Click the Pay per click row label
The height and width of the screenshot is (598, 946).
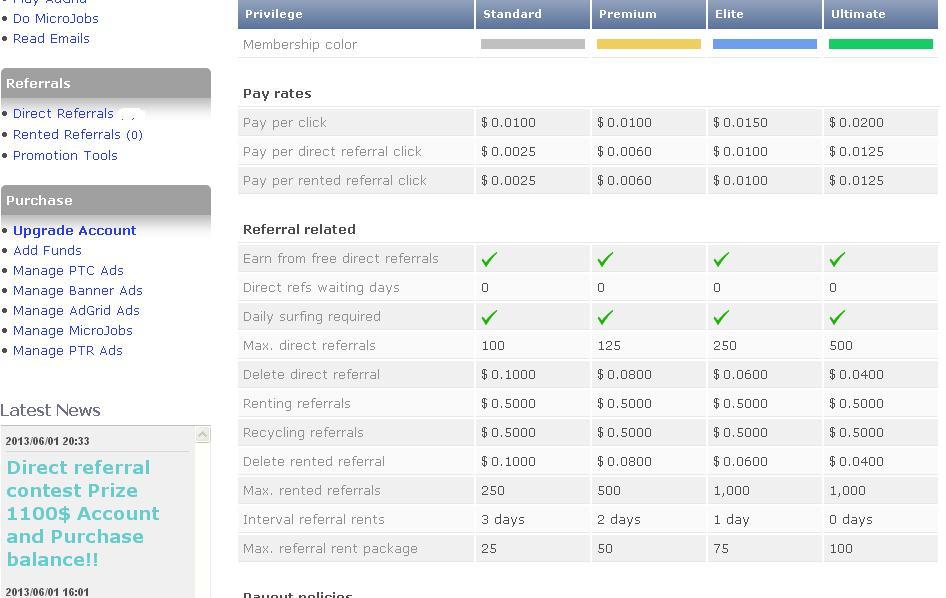pyautogui.click(x=285, y=122)
